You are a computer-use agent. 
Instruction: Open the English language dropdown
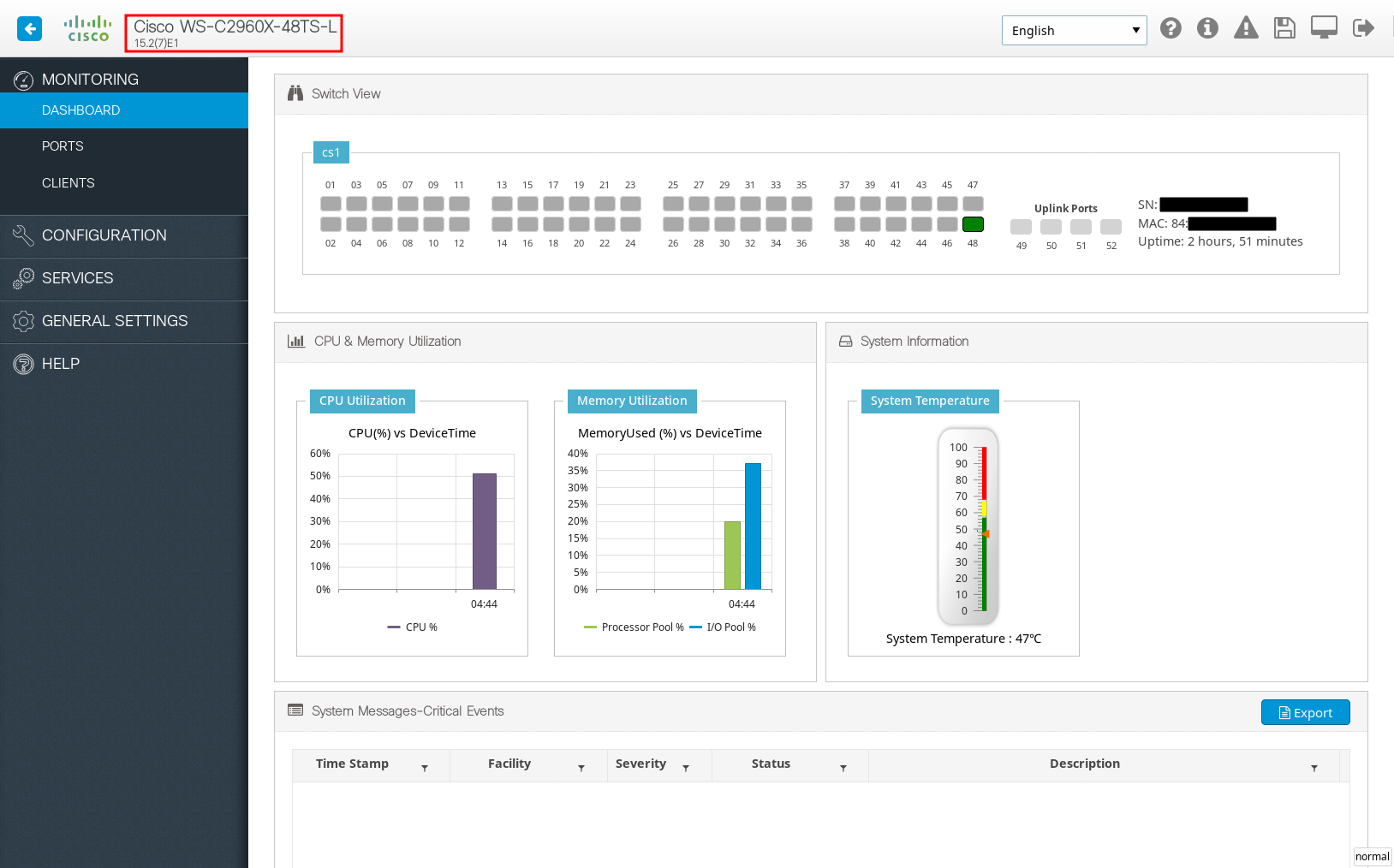coord(1074,30)
